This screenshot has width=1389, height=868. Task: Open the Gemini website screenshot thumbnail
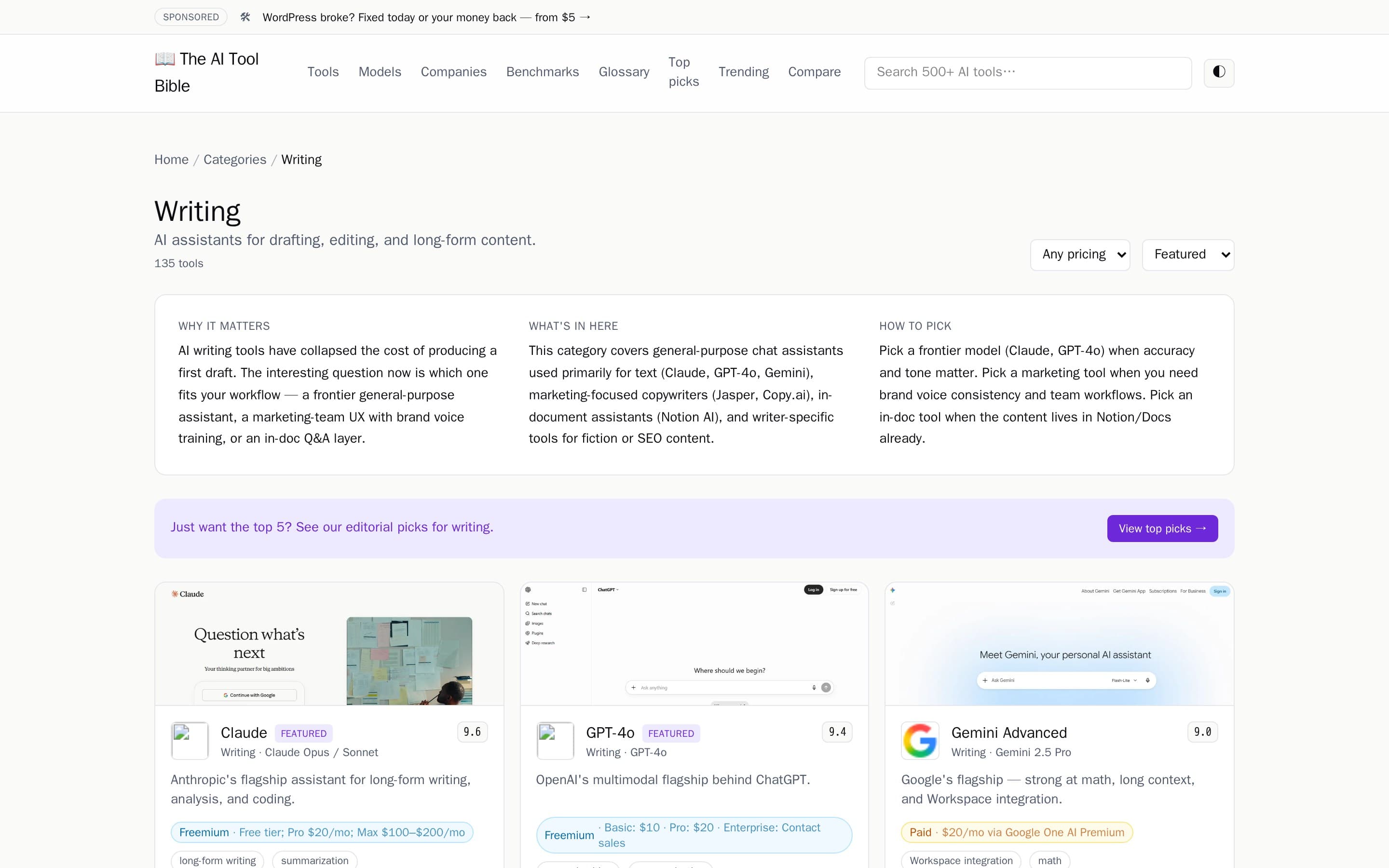1060,644
